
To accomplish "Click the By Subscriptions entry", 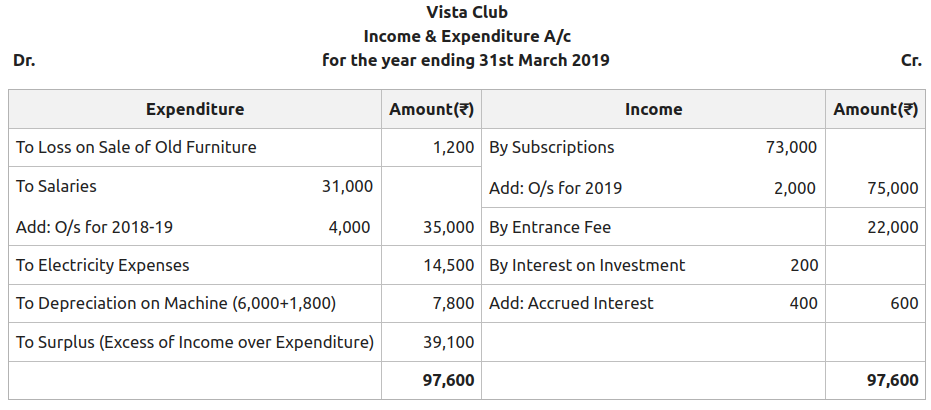I will click(x=552, y=147).
